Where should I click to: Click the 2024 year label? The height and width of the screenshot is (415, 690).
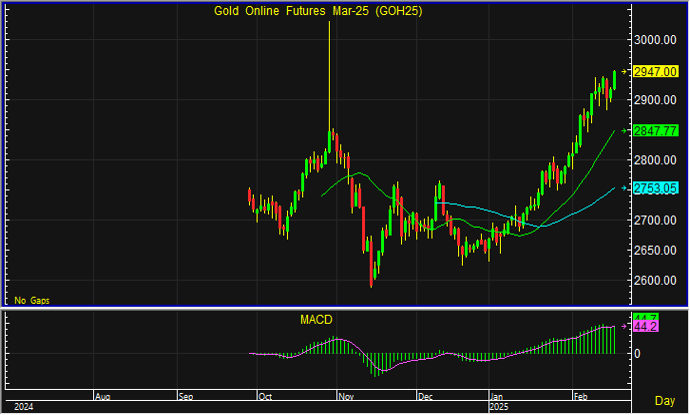pos(23,407)
